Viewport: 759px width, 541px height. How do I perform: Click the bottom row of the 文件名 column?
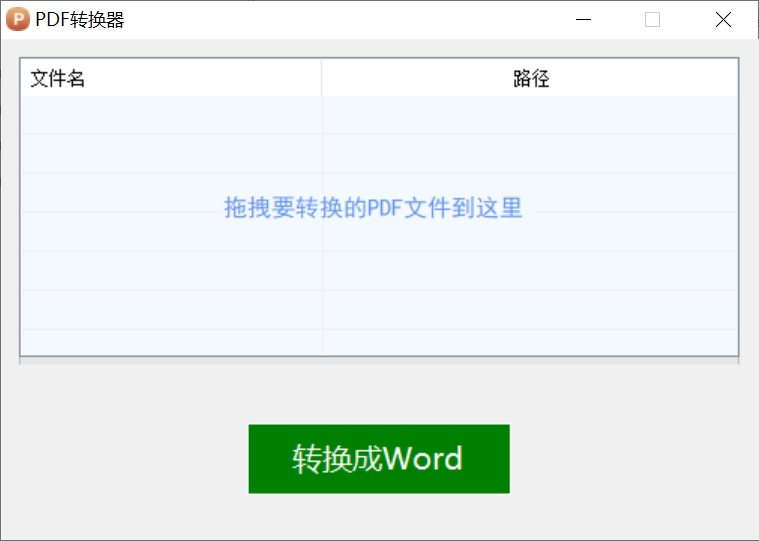[x=170, y=342]
